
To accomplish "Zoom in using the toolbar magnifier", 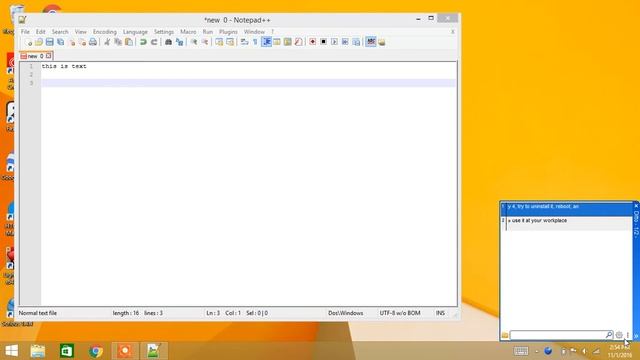I will (x=194, y=42).
